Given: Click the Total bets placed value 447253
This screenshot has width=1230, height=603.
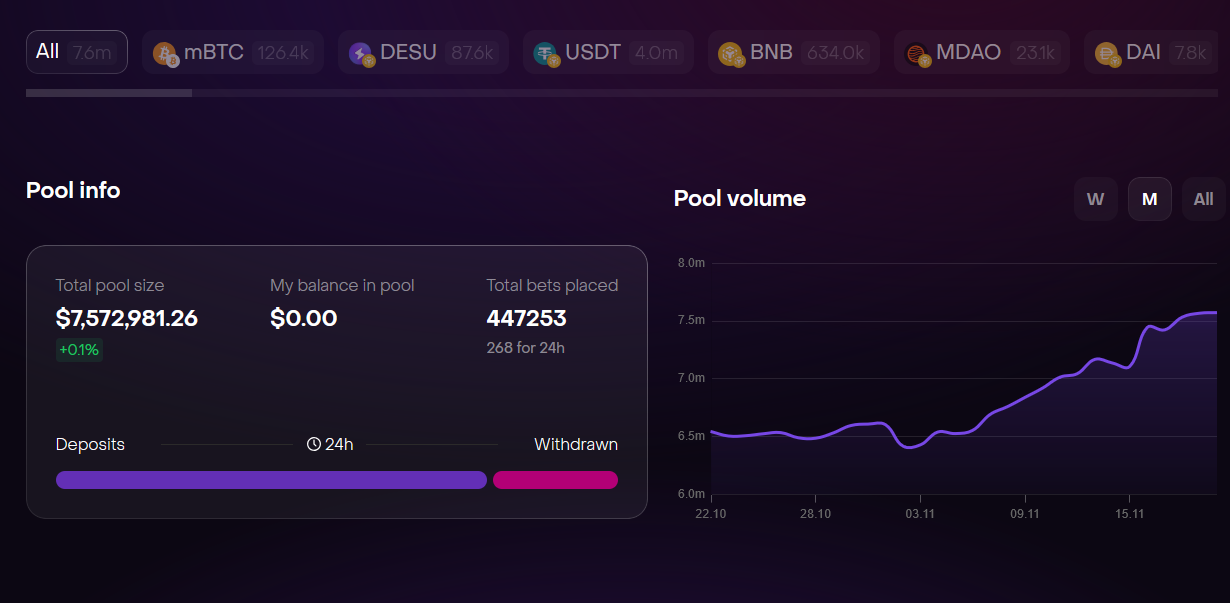Looking at the screenshot, I should pos(526,319).
